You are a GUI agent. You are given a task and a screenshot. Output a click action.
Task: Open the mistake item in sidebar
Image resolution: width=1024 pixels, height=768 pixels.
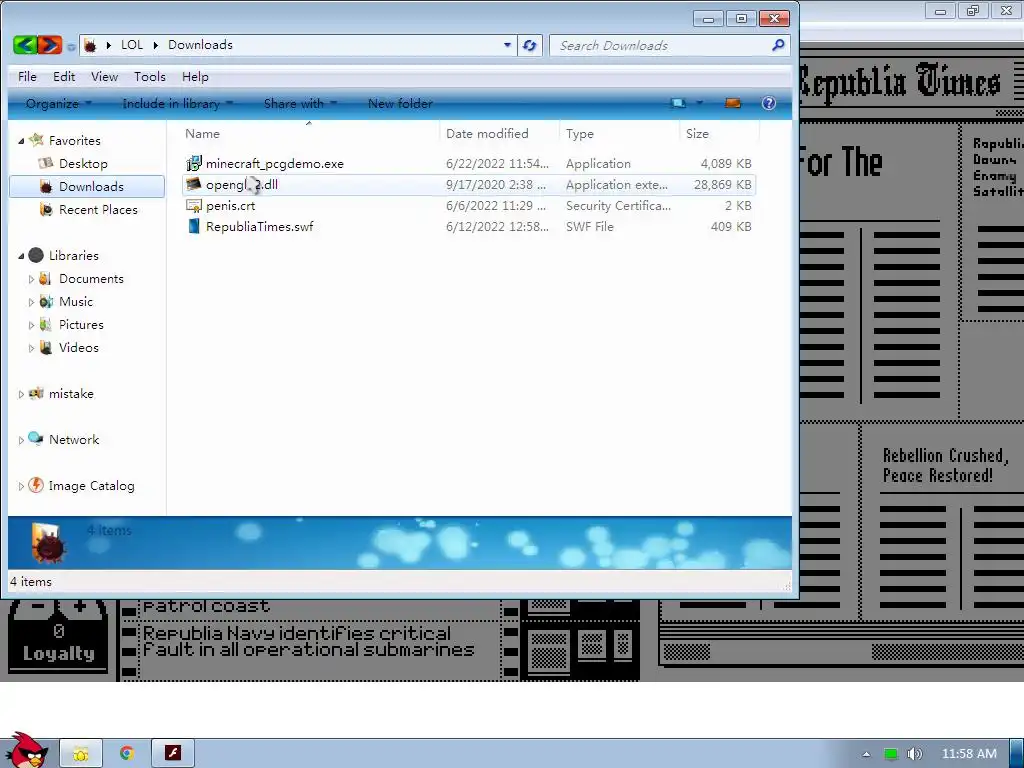pos(71,394)
